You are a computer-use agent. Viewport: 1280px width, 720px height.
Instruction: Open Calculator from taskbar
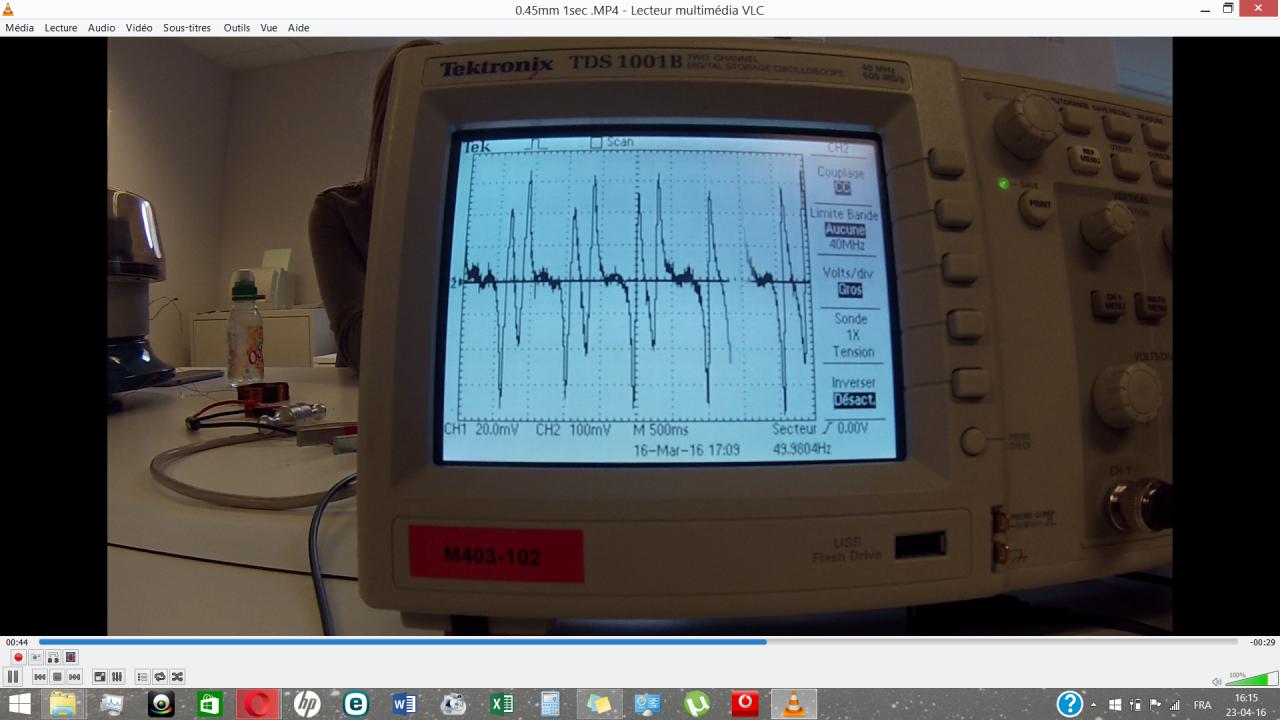(x=550, y=704)
